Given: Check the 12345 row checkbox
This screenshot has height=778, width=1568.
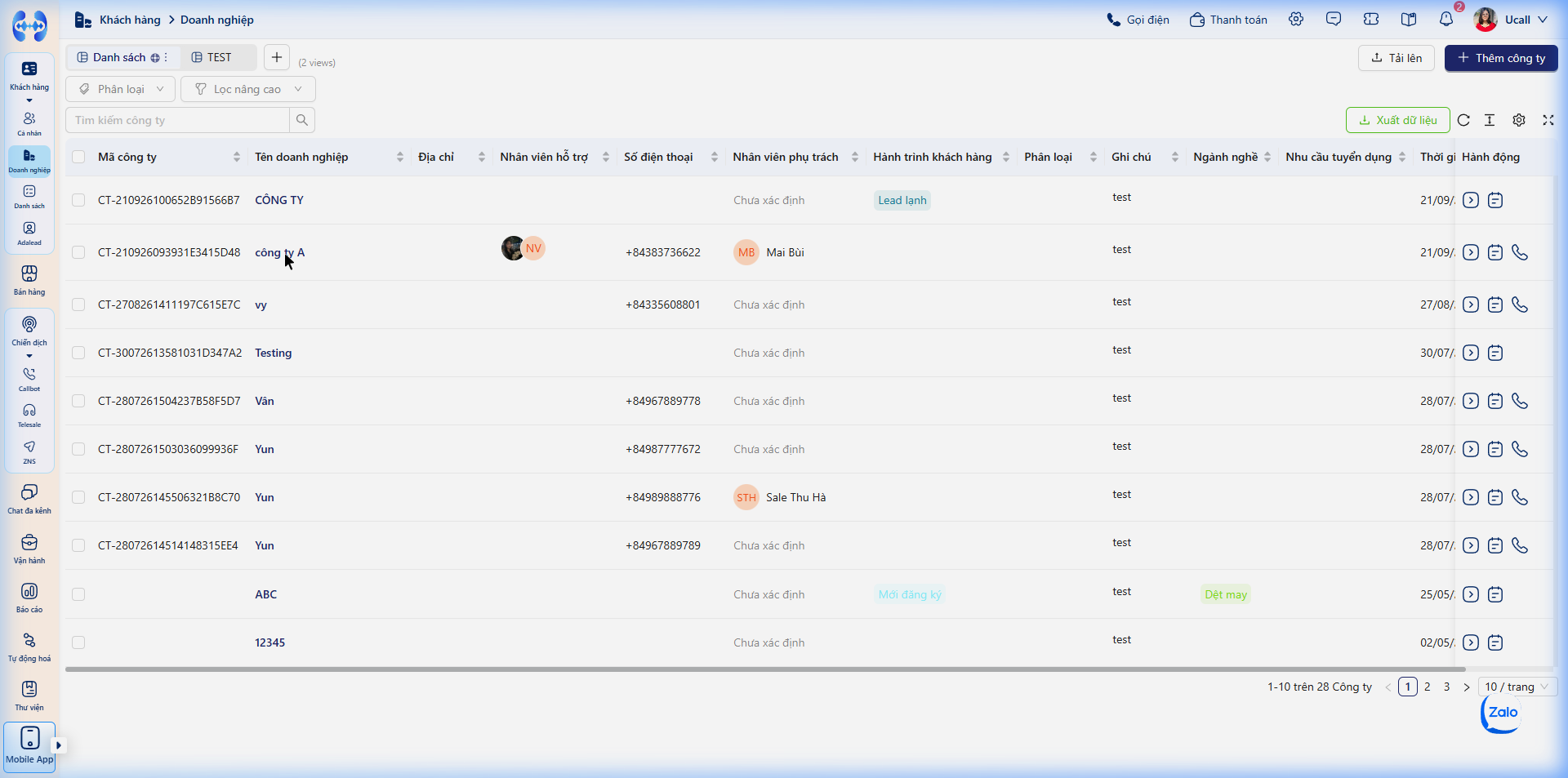Looking at the screenshot, I should [x=78, y=642].
